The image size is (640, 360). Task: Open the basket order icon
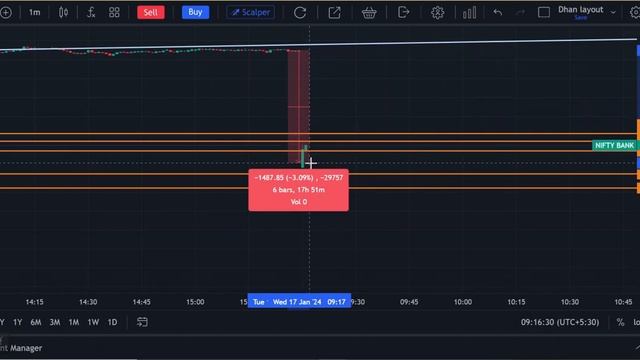[x=369, y=13]
